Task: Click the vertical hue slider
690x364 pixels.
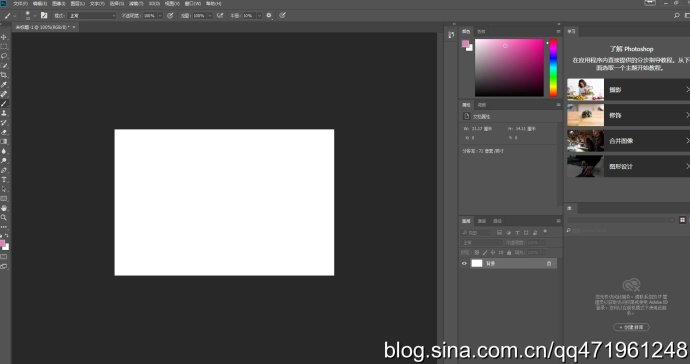Action: point(553,68)
